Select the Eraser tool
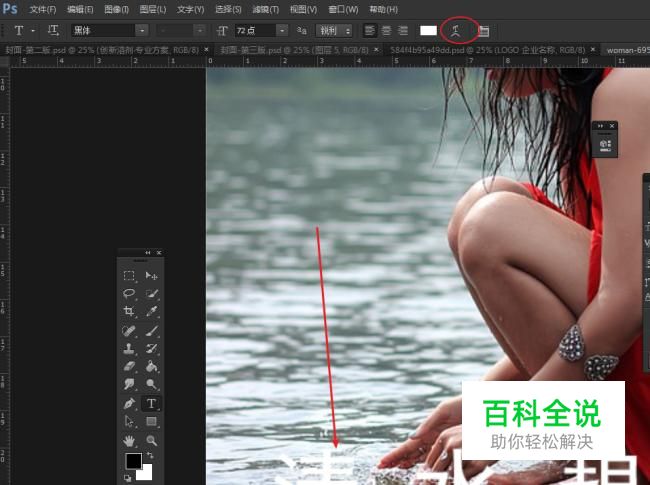 [129, 366]
